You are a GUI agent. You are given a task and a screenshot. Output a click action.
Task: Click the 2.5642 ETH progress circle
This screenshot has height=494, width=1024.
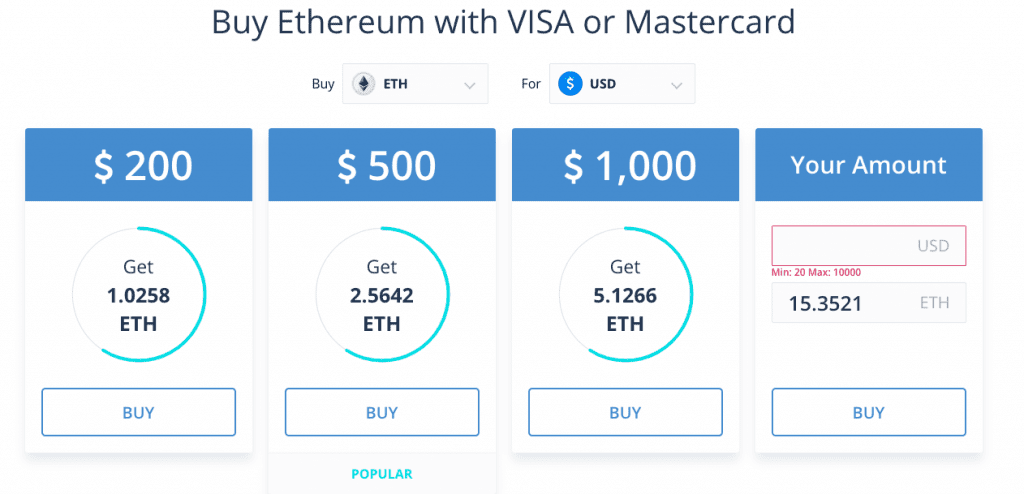click(x=382, y=295)
